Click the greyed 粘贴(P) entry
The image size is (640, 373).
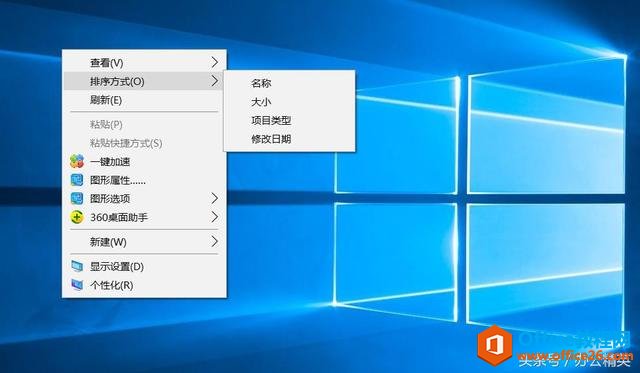click(144, 124)
